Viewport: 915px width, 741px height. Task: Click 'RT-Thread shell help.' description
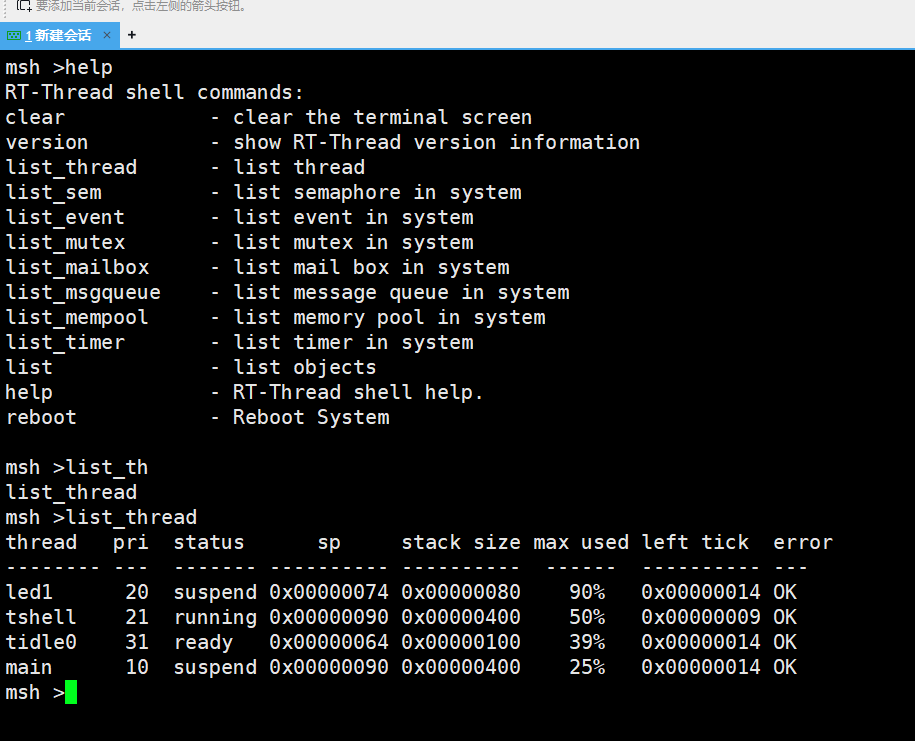click(x=358, y=393)
